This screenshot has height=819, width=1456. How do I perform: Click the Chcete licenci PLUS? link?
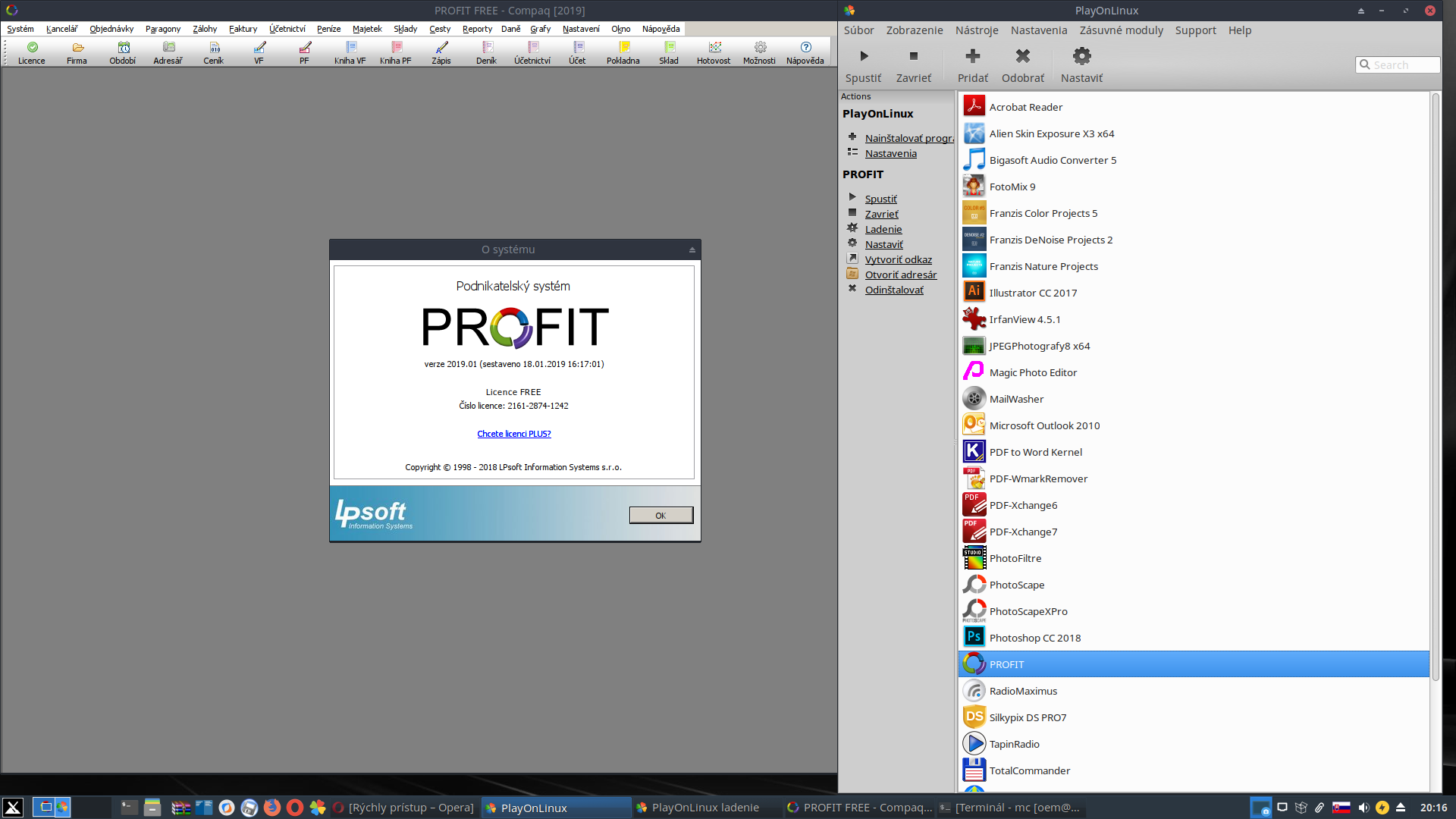click(x=514, y=434)
